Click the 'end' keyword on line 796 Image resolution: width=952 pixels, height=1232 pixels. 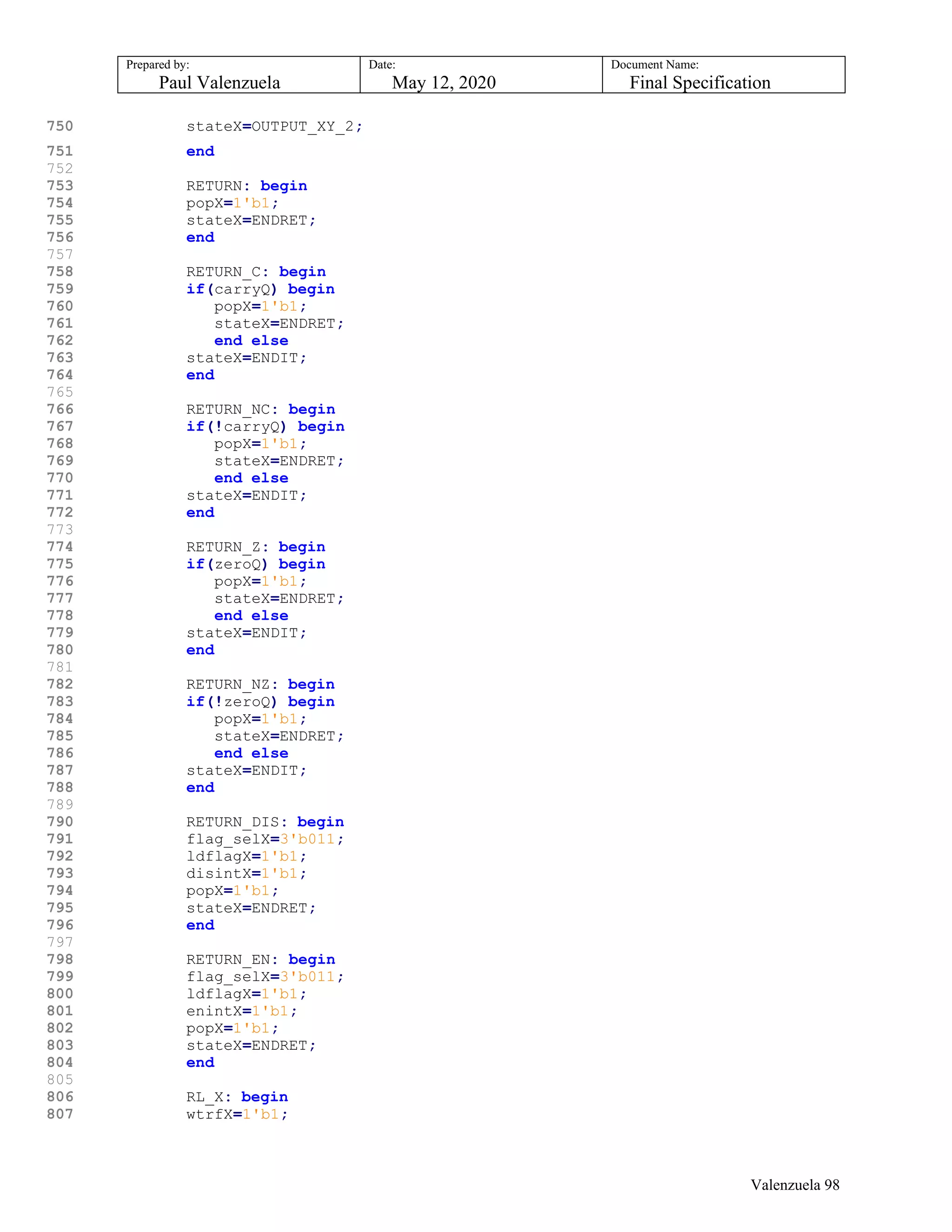tap(200, 925)
